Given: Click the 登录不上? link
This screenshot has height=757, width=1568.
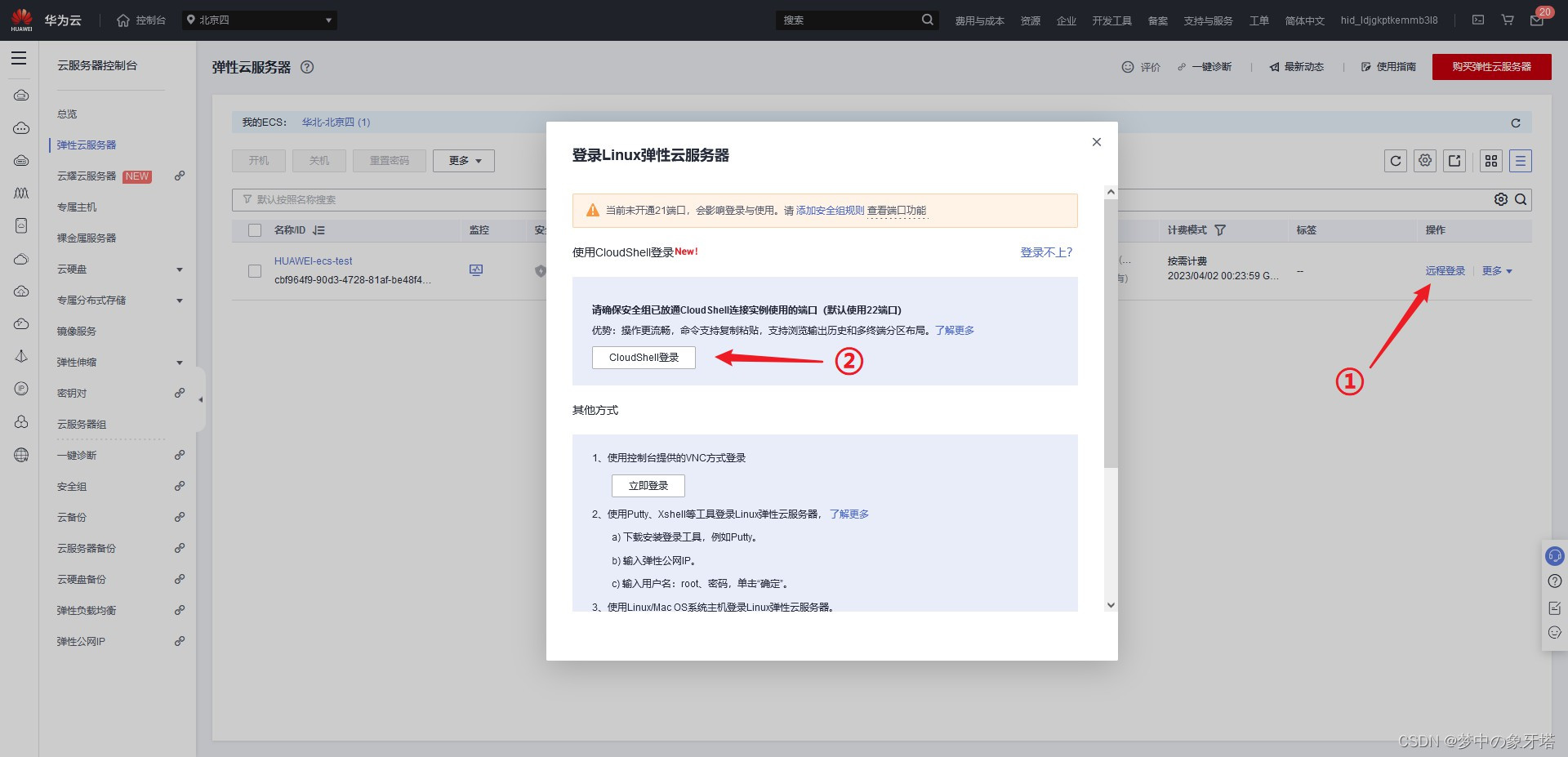Looking at the screenshot, I should click(1046, 252).
